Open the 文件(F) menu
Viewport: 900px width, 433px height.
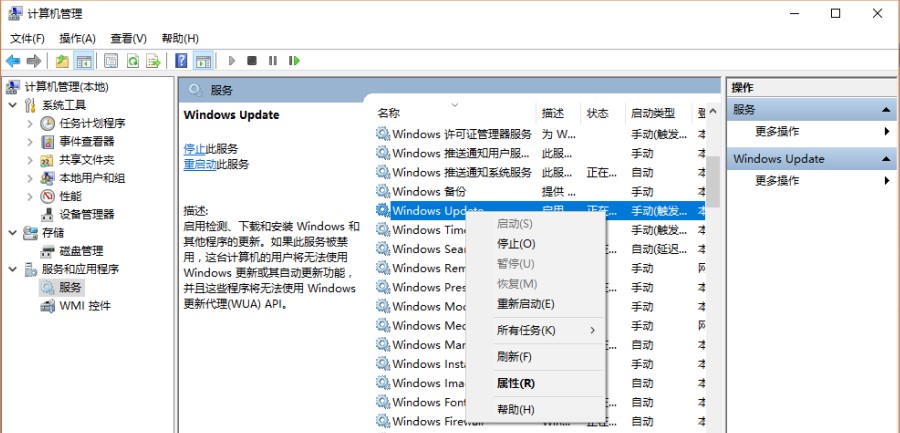(28, 38)
